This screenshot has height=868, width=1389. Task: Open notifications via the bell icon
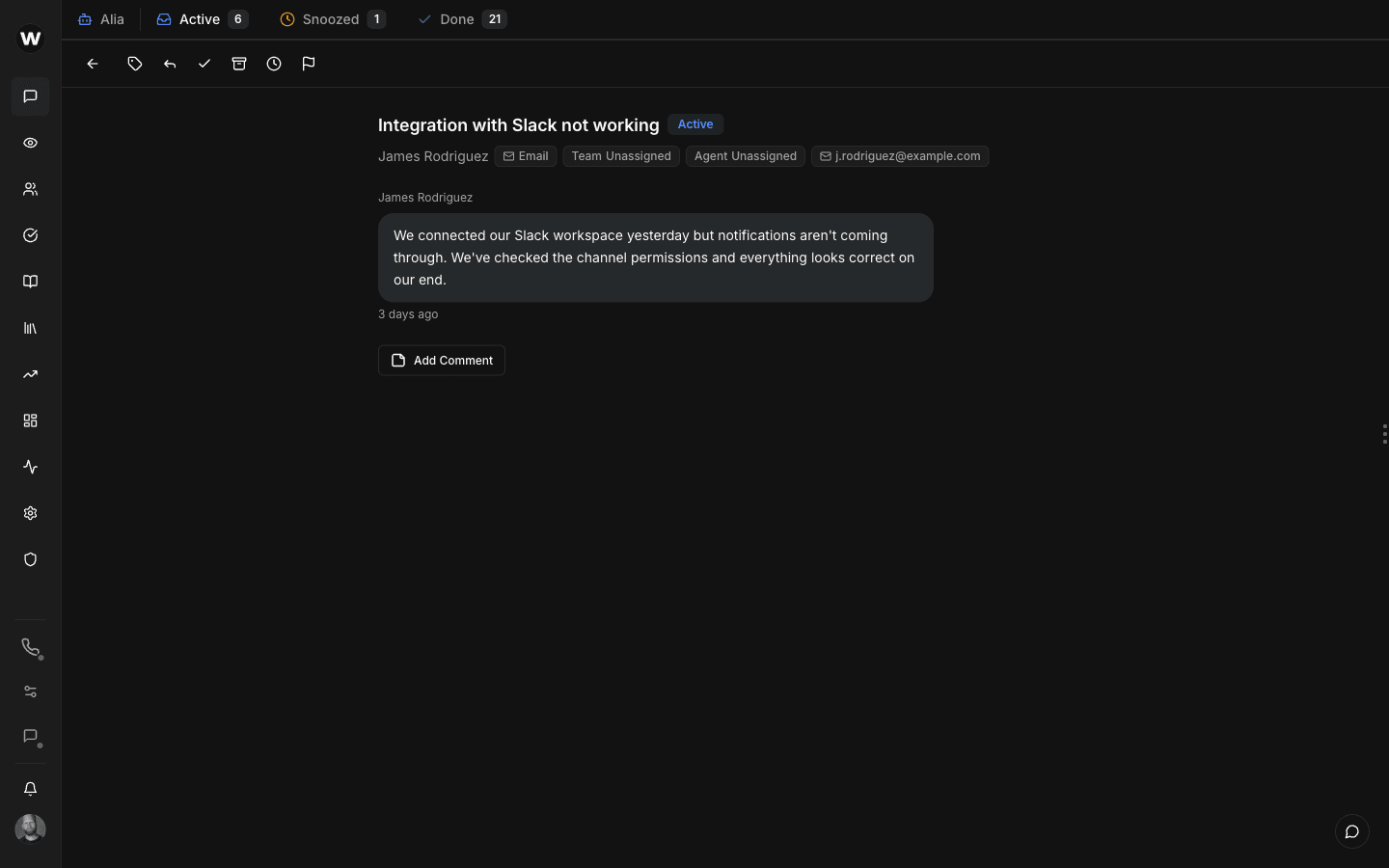click(30, 788)
